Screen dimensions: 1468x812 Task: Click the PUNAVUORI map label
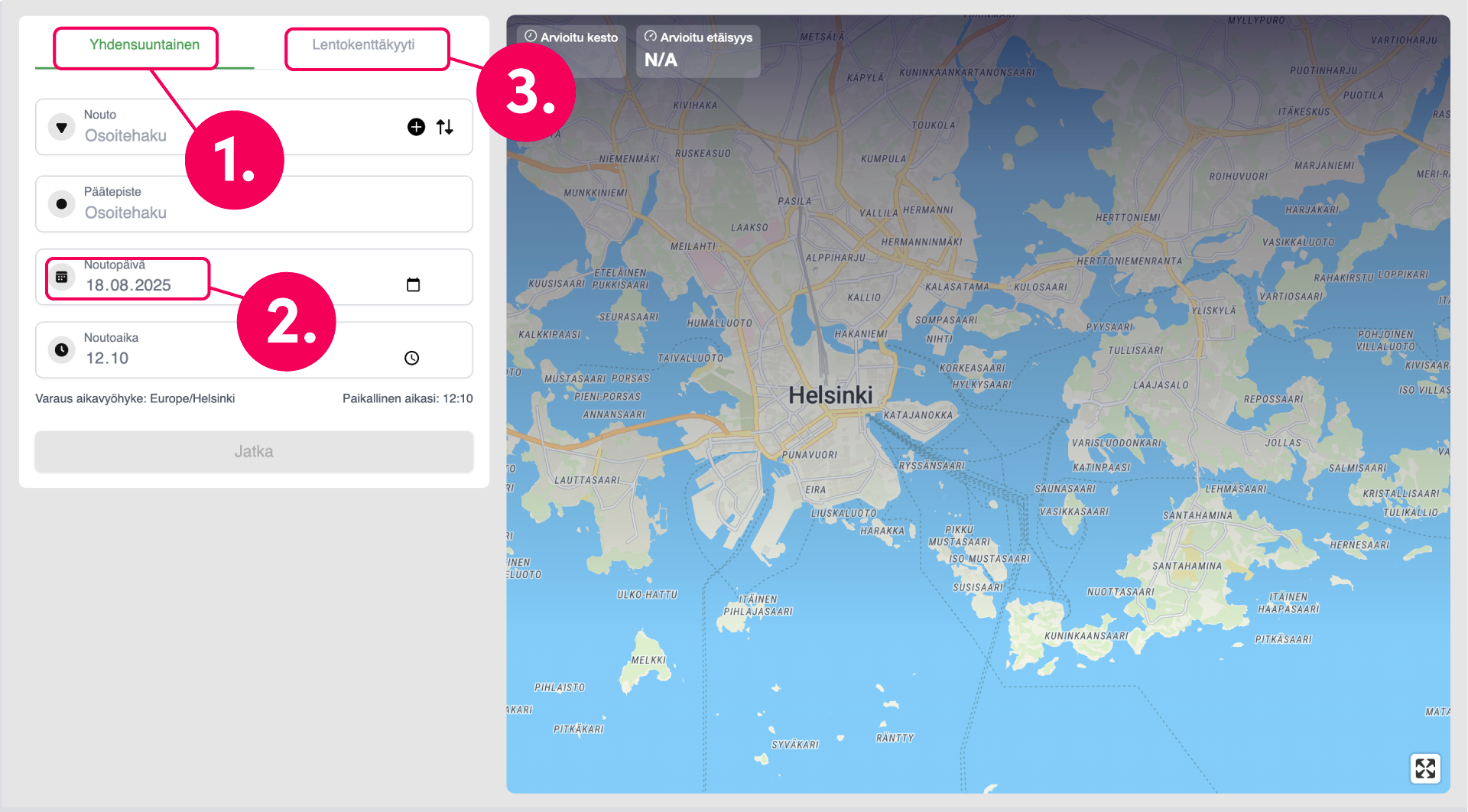pyautogui.click(x=810, y=454)
